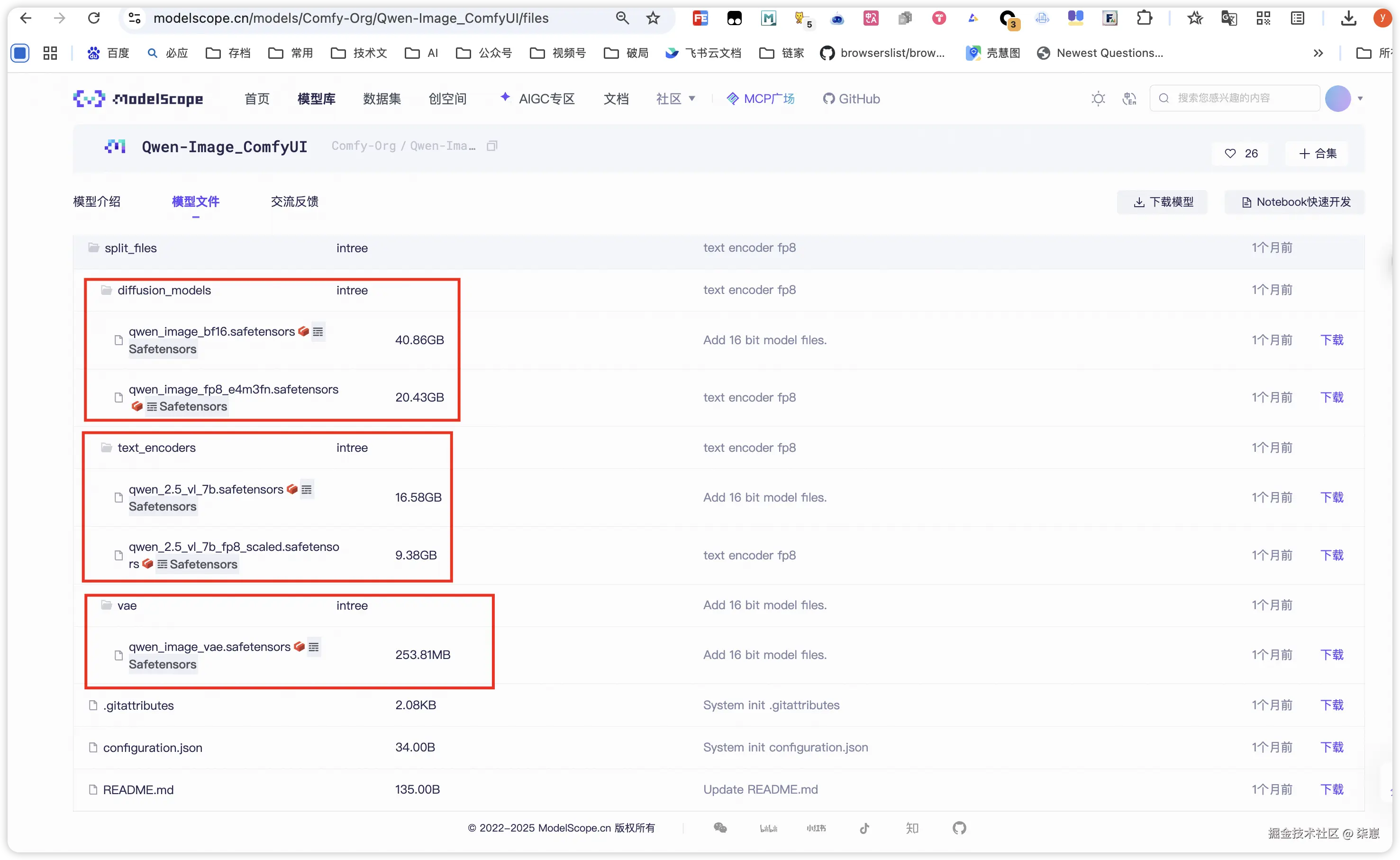Open the Zhihu icon in footer
The height and width of the screenshot is (860, 1400).
912,828
